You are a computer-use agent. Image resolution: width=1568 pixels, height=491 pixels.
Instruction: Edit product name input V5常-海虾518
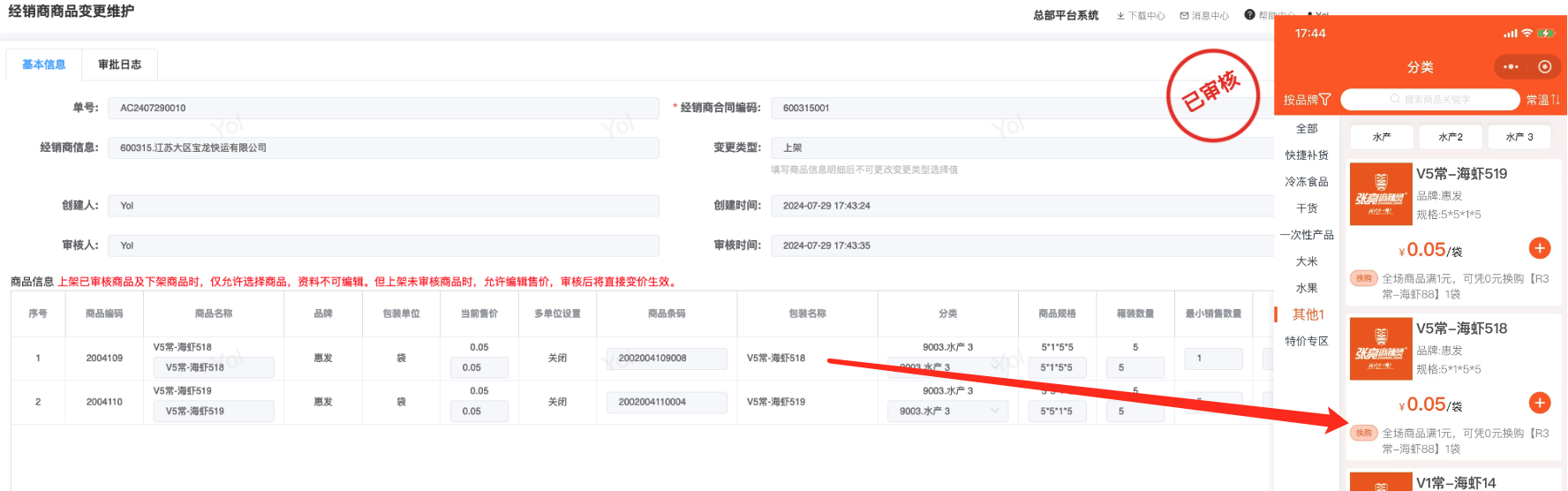(214, 367)
